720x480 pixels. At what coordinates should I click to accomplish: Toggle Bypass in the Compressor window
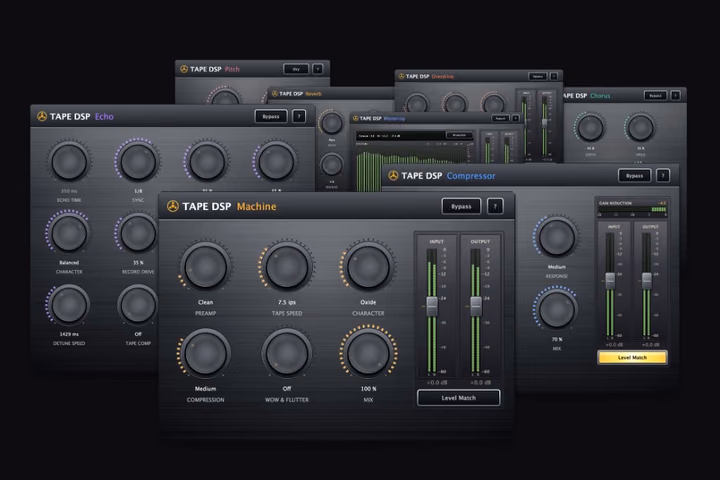635,175
